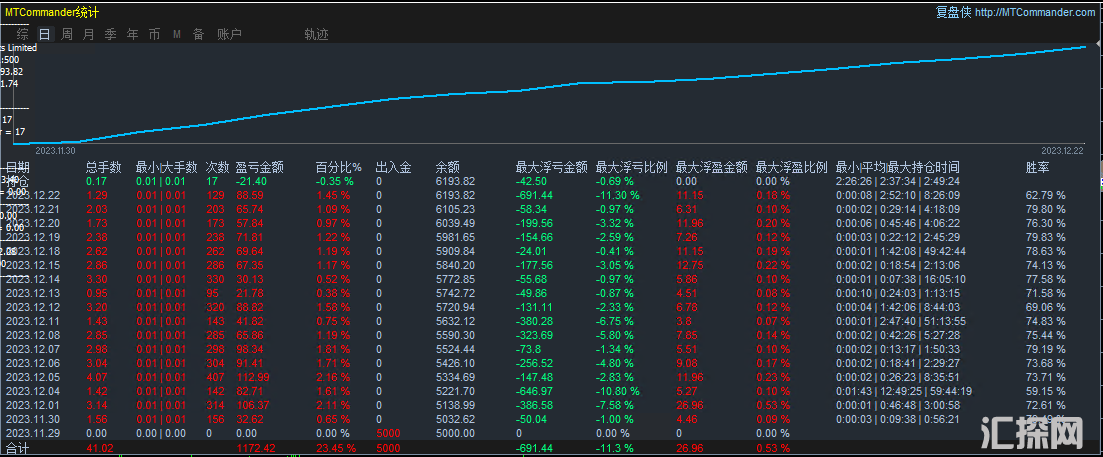Open the 币 (currency) statistics tab

154,34
